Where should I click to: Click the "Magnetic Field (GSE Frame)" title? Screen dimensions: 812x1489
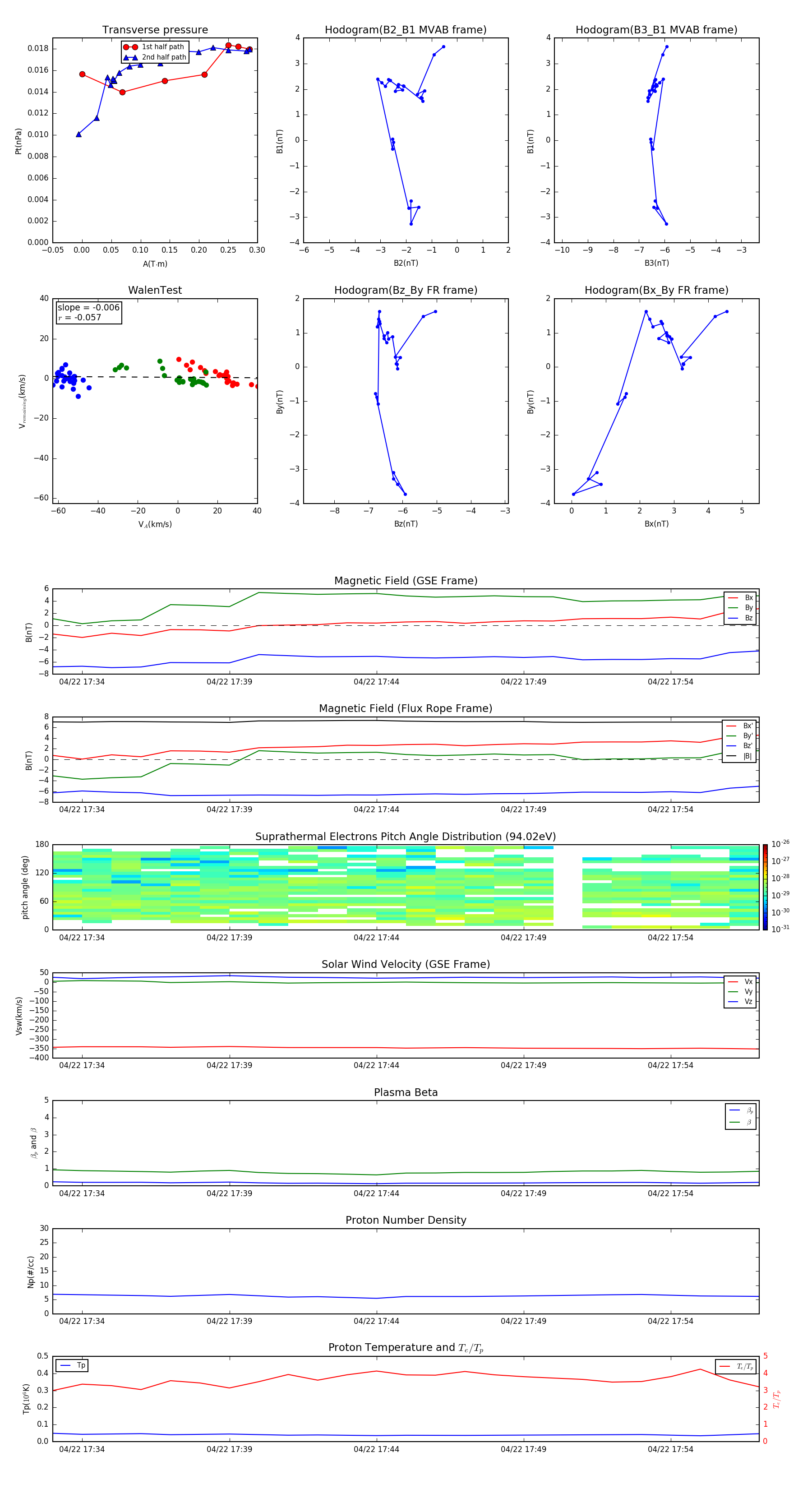pos(406,581)
